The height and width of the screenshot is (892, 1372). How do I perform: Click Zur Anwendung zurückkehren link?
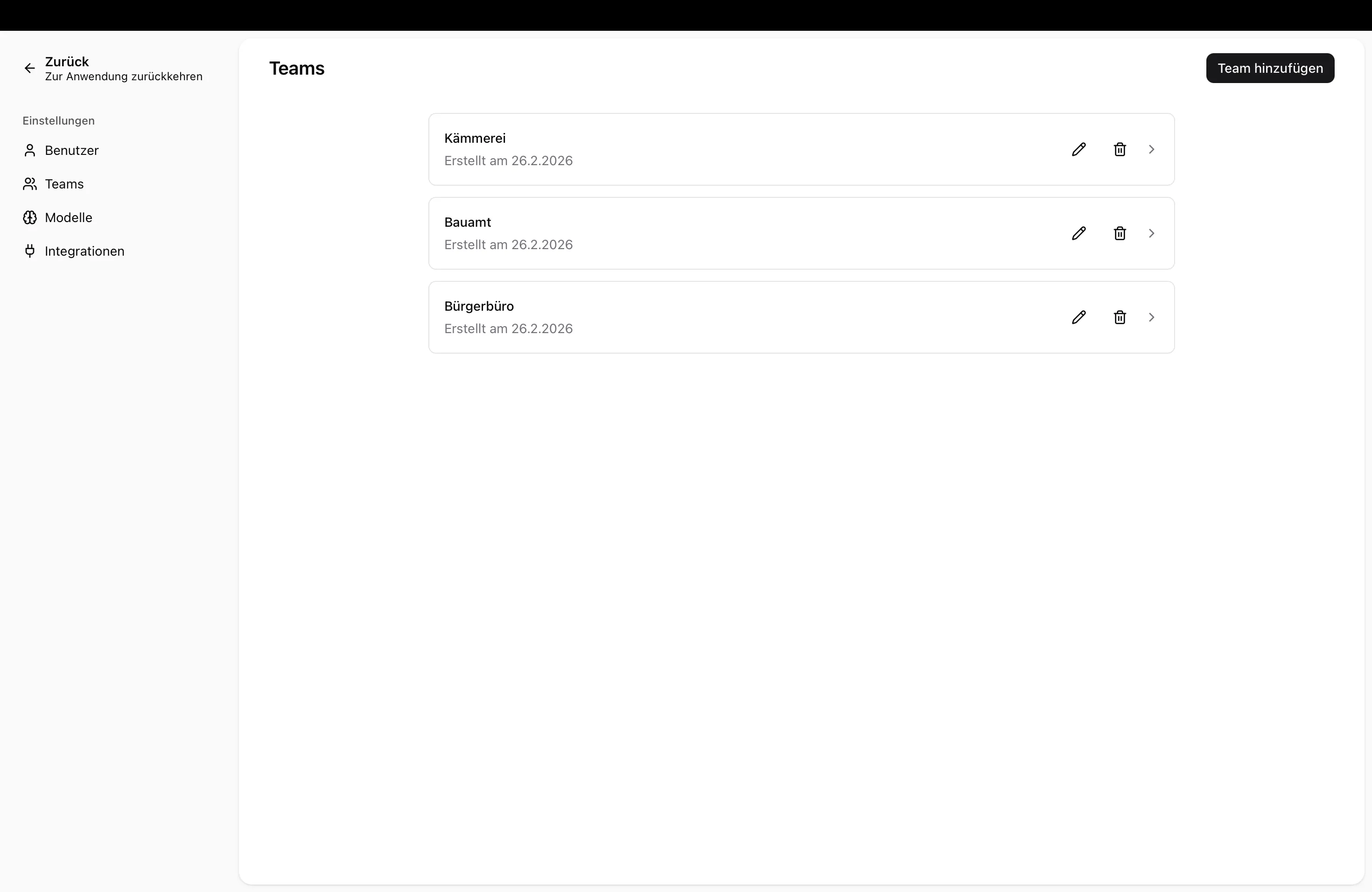(123, 77)
